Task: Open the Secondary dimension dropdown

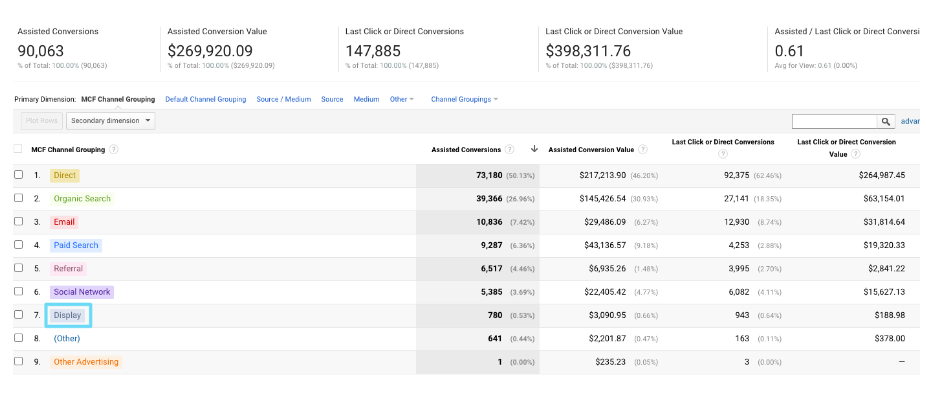Action: pyautogui.click(x=110, y=121)
